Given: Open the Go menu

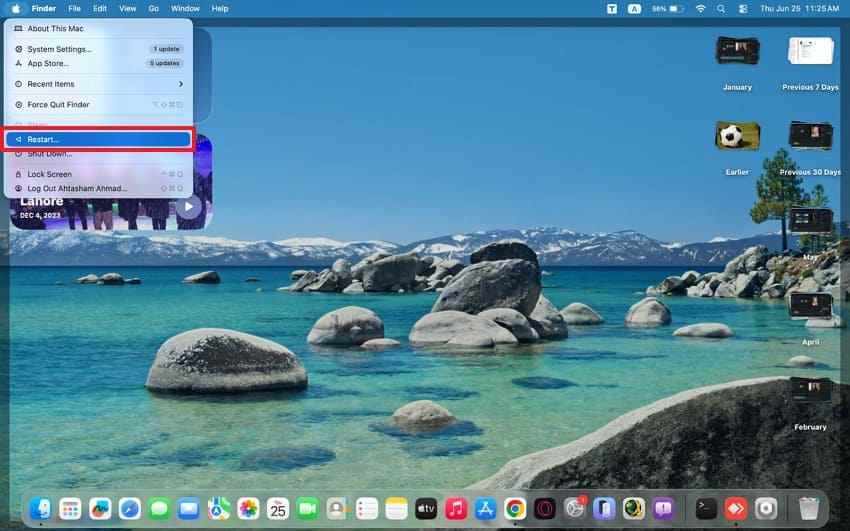Looking at the screenshot, I should 153,9.
